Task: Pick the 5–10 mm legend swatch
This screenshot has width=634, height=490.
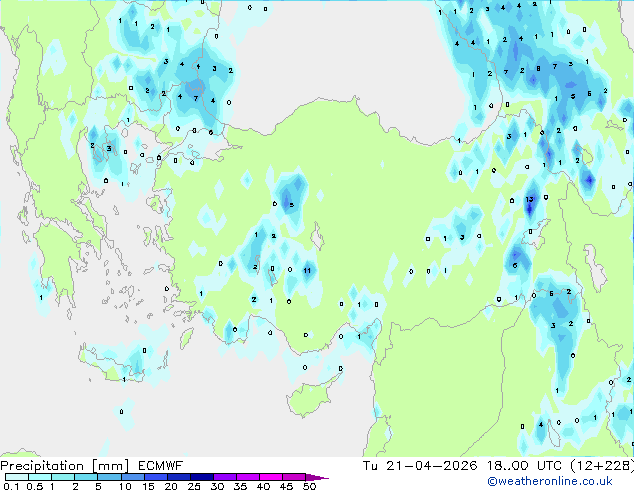Action: 109,477
